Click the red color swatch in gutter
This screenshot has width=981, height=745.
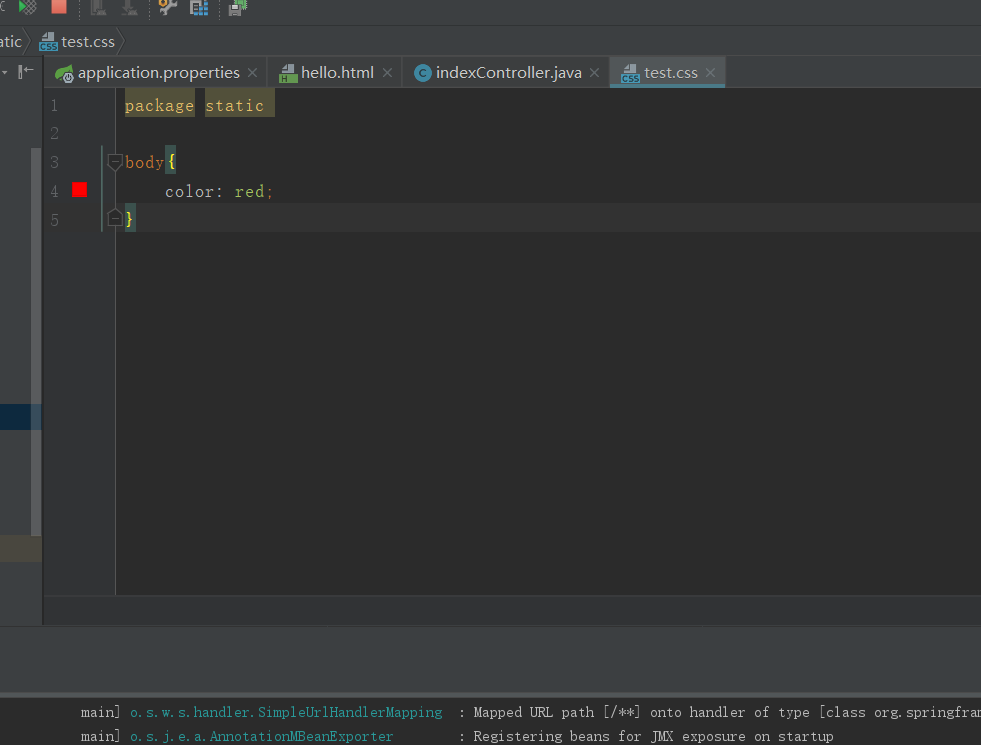pyautogui.click(x=79, y=190)
